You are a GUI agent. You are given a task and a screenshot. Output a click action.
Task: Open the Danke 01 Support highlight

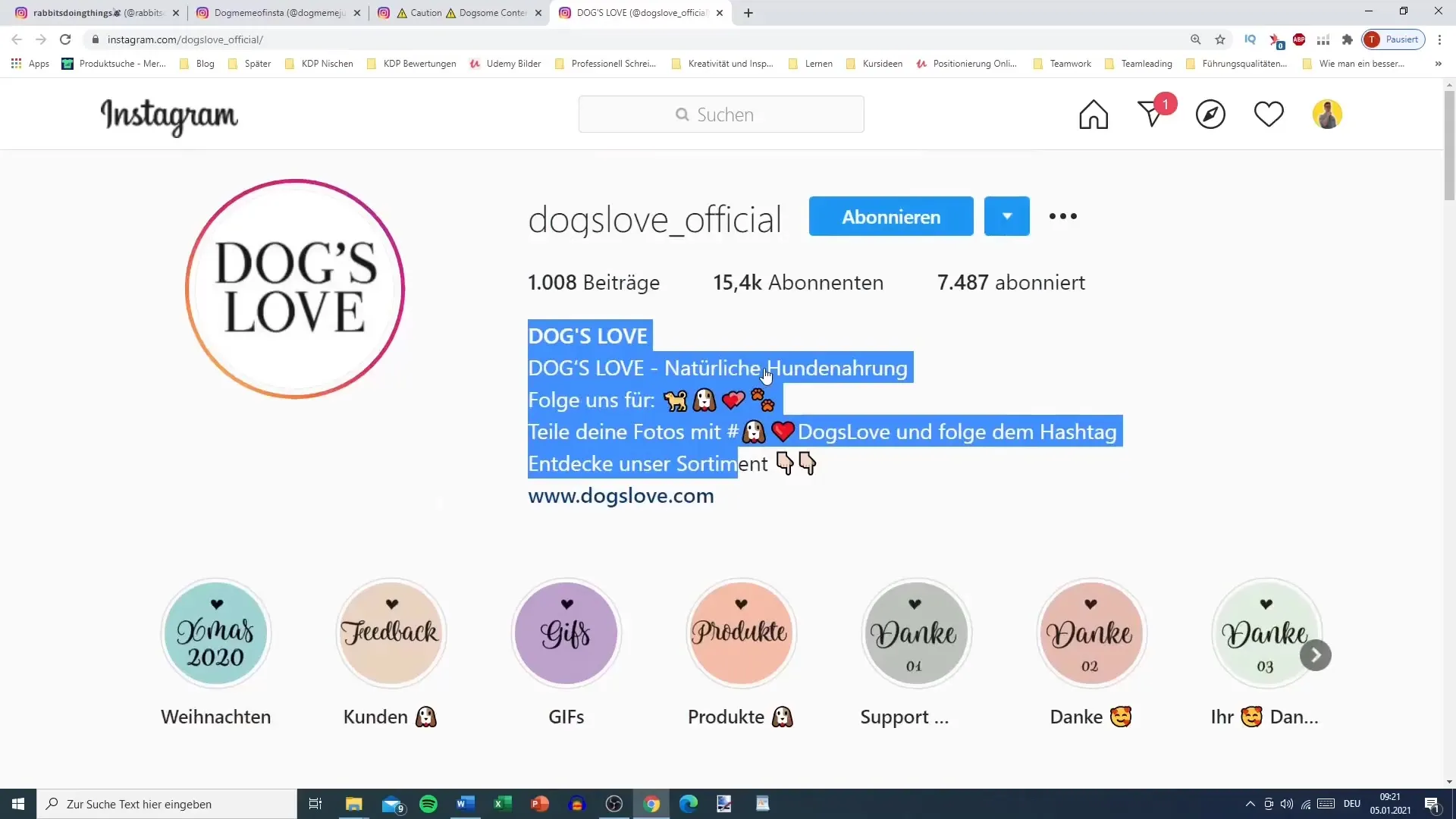pos(916,633)
